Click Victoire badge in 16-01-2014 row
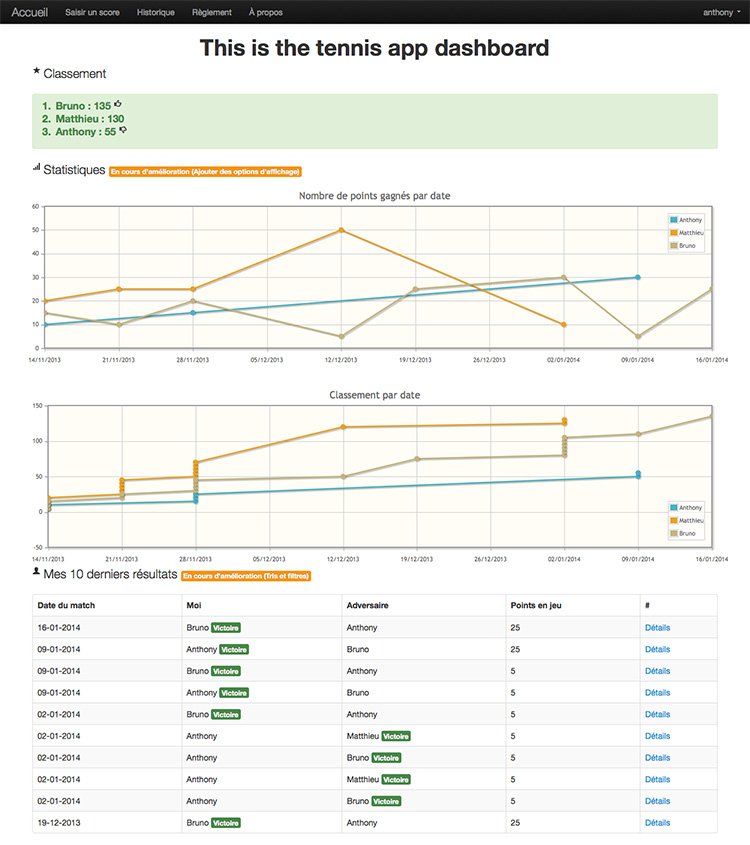 click(x=226, y=628)
